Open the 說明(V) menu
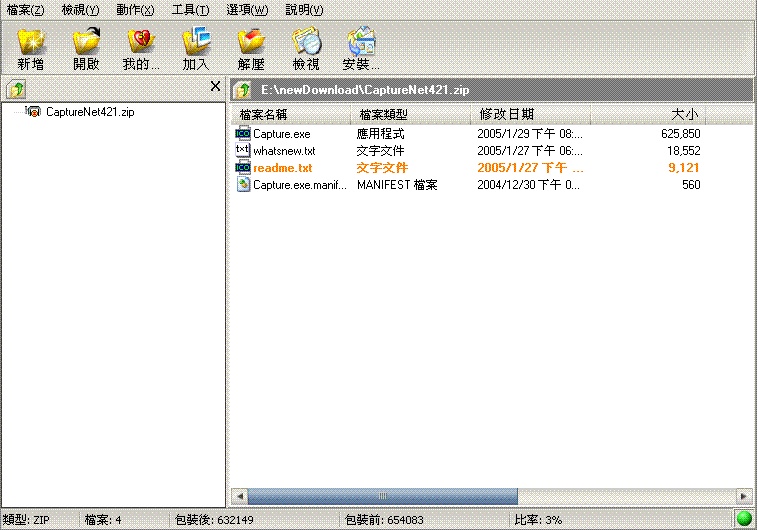 click(305, 10)
